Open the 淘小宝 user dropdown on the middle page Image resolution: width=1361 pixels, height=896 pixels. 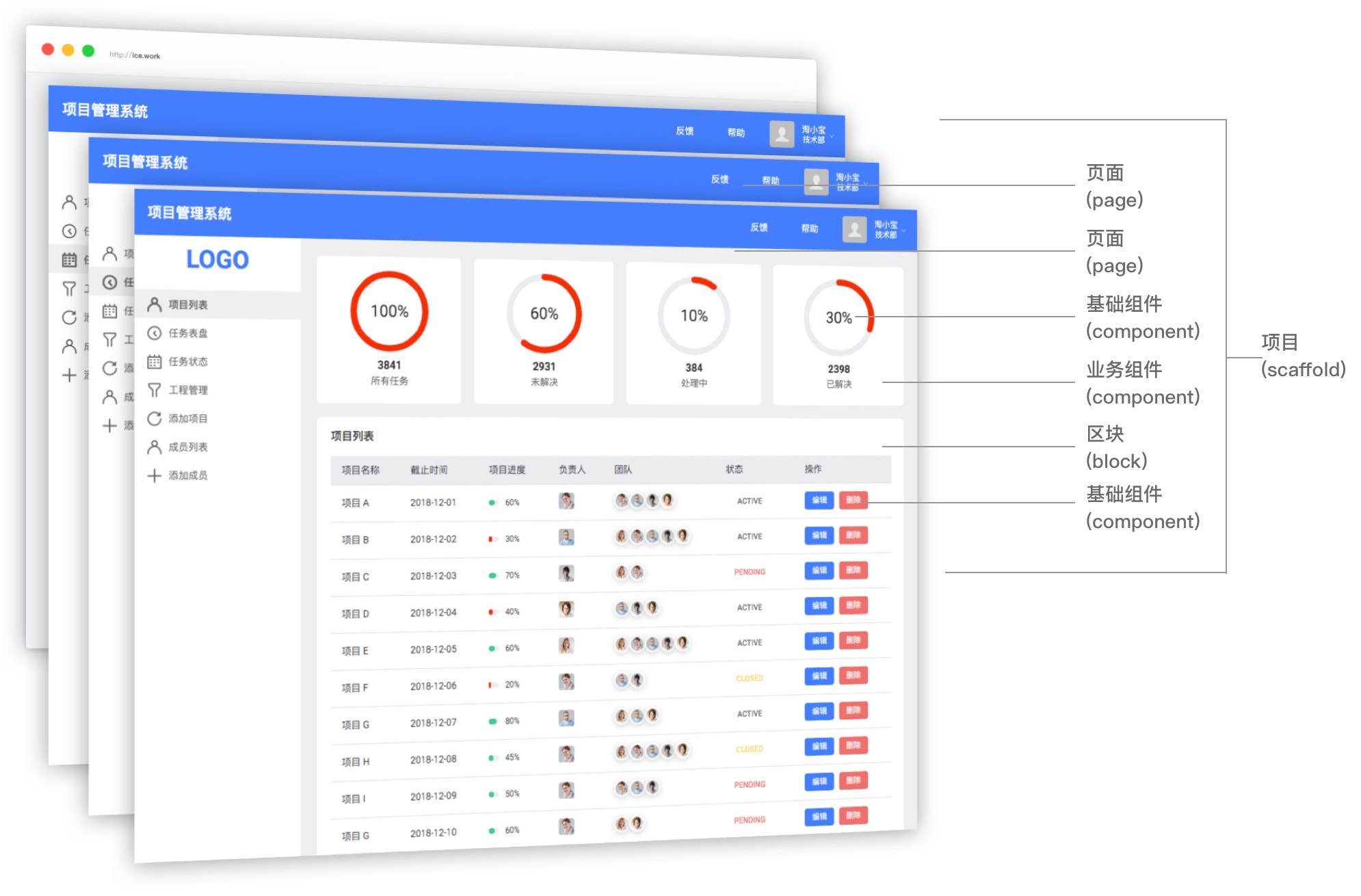point(866,183)
